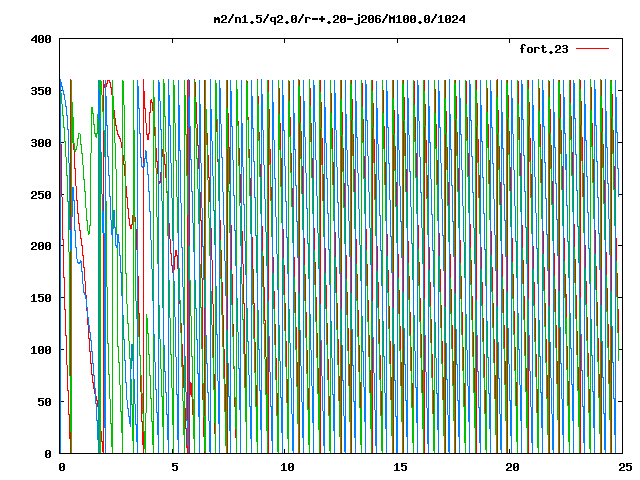Click the plot title m2/n1.5/q2.0/r-+.20-j206/M100.0/1024
The width and height of the screenshot is (640, 480).
(x=340, y=19)
